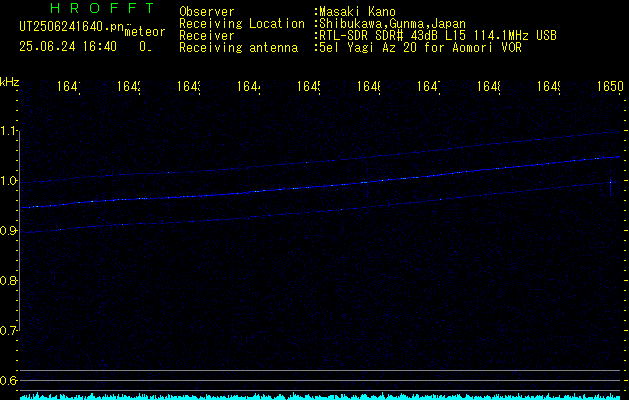Click RTL-SDR SDR# 114.1MHz receiver text
Screen dimensions: 629x400
pyautogui.click(x=438, y=36)
